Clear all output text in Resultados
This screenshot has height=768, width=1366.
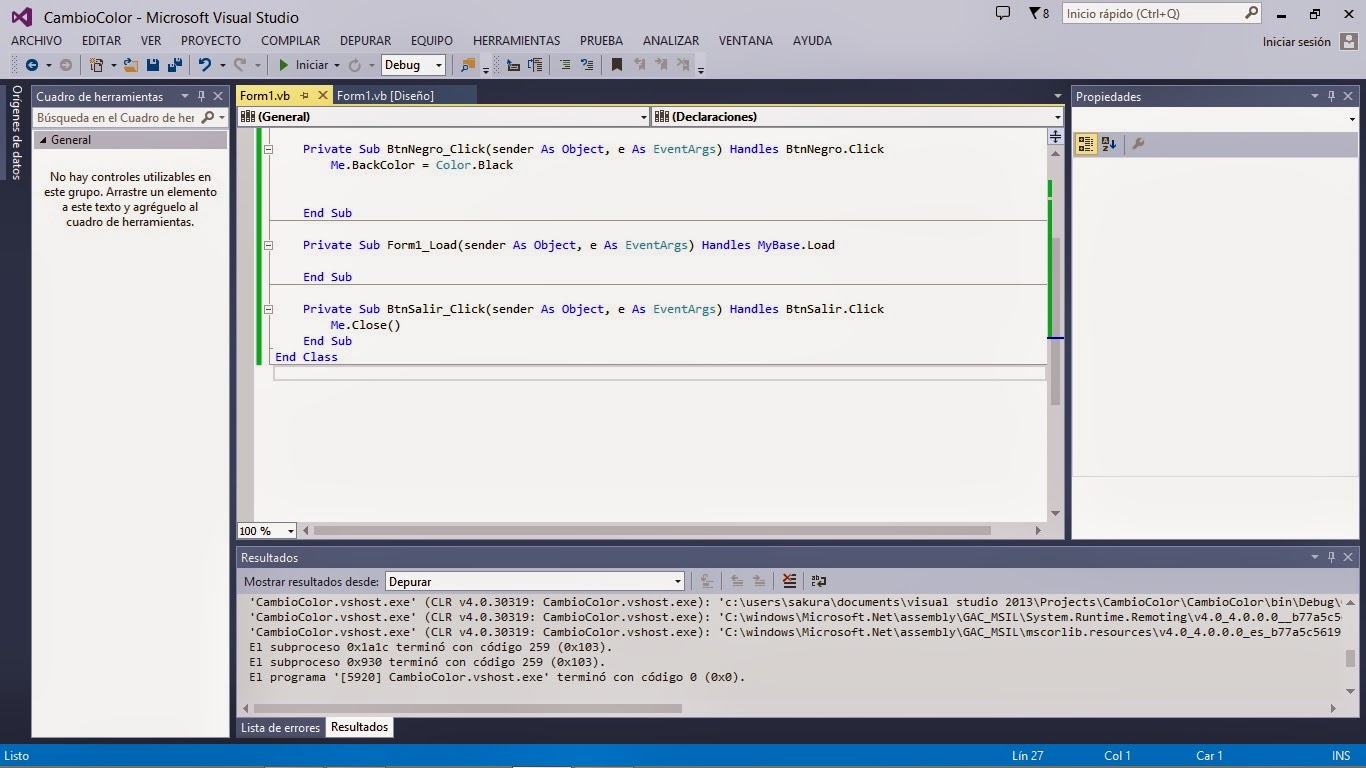[x=789, y=581]
